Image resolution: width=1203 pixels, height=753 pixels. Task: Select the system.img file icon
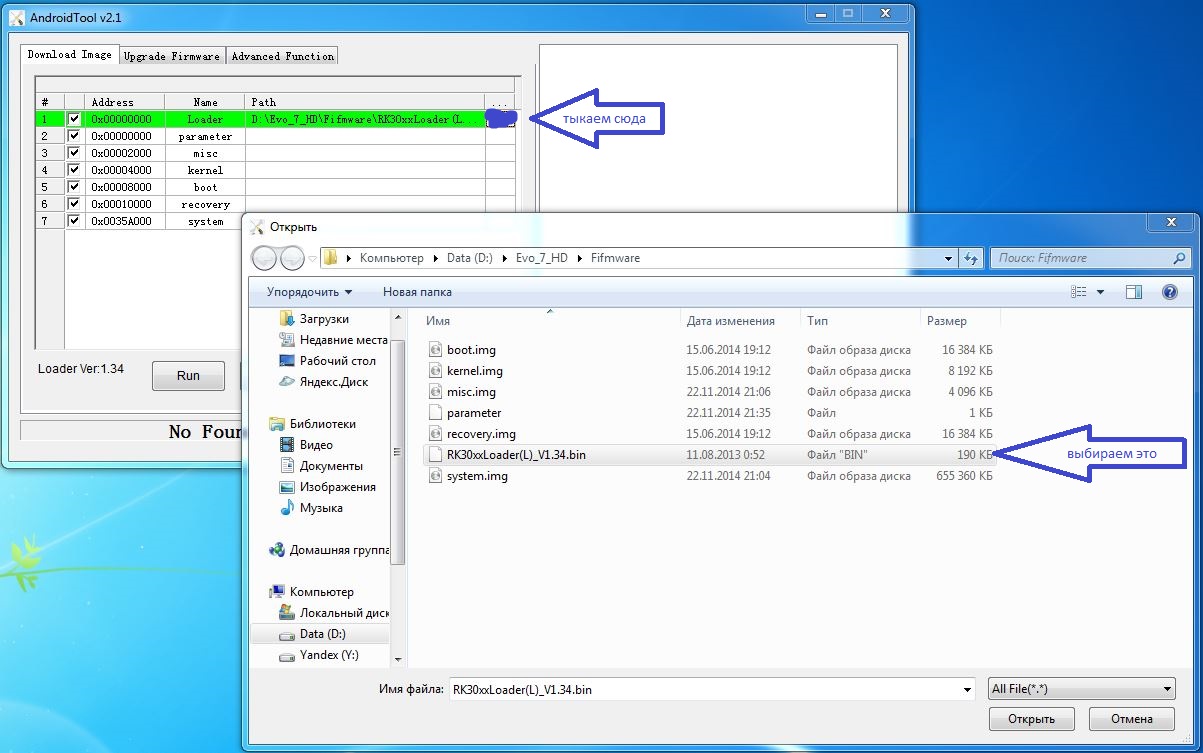(435, 476)
